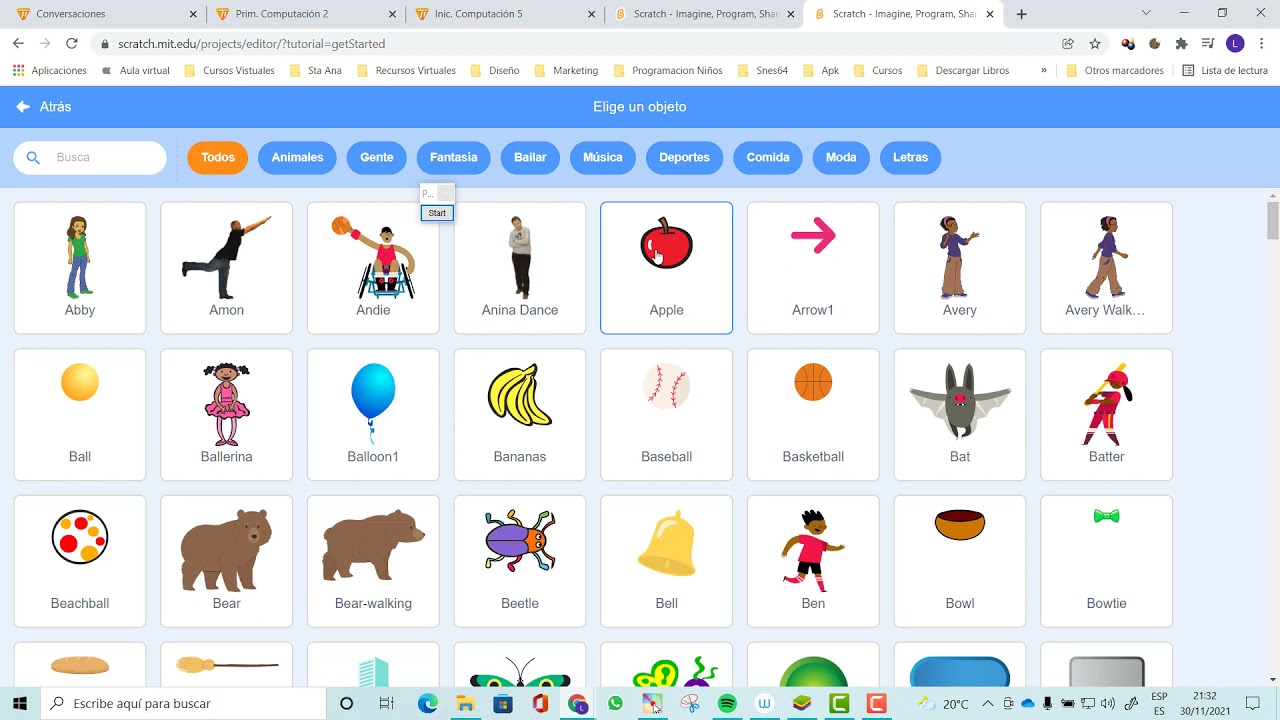Pick the Beachball sprite
Image resolution: width=1280 pixels, height=720 pixels.
(80, 562)
